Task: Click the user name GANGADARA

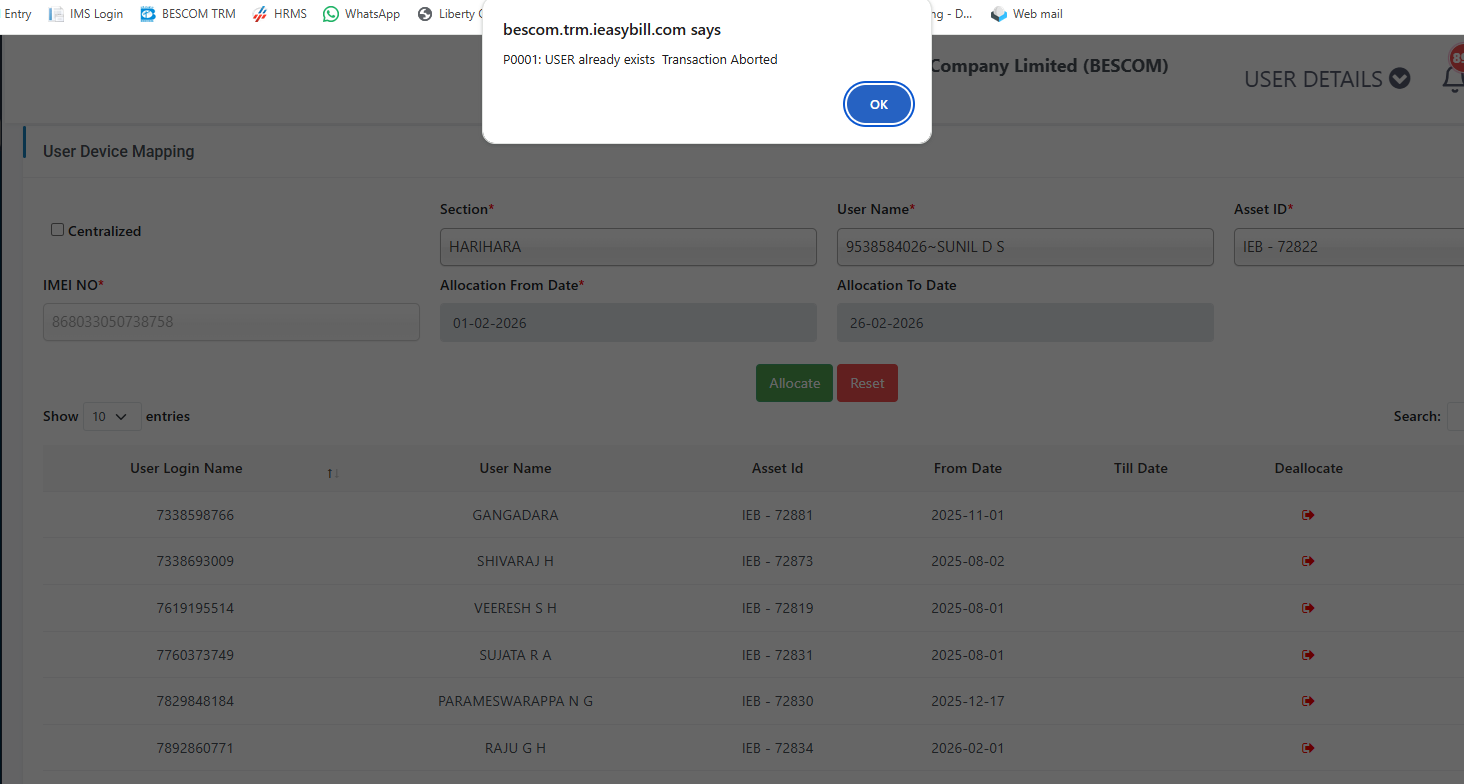Action: [515, 515]
